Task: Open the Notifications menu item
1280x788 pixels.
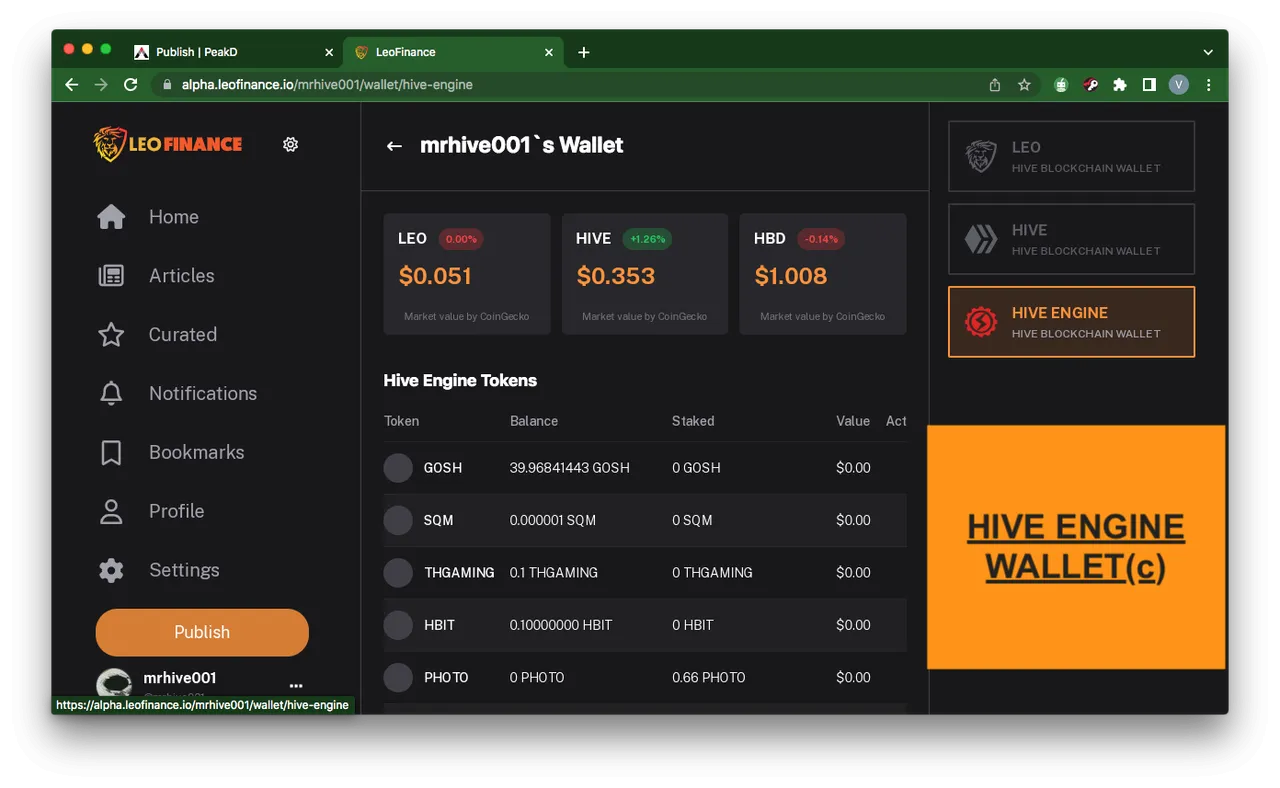Action: coord(203,394)
